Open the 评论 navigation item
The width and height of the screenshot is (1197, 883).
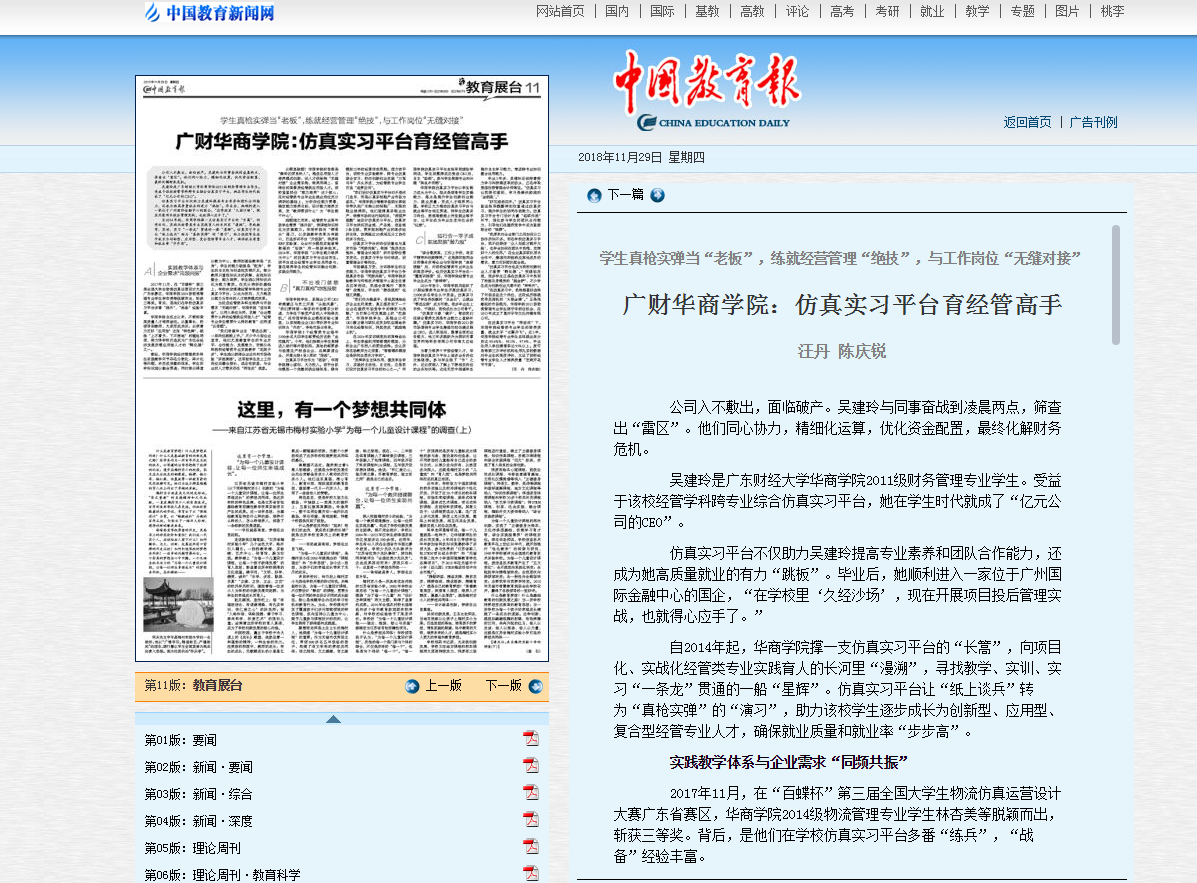(797, 11)
